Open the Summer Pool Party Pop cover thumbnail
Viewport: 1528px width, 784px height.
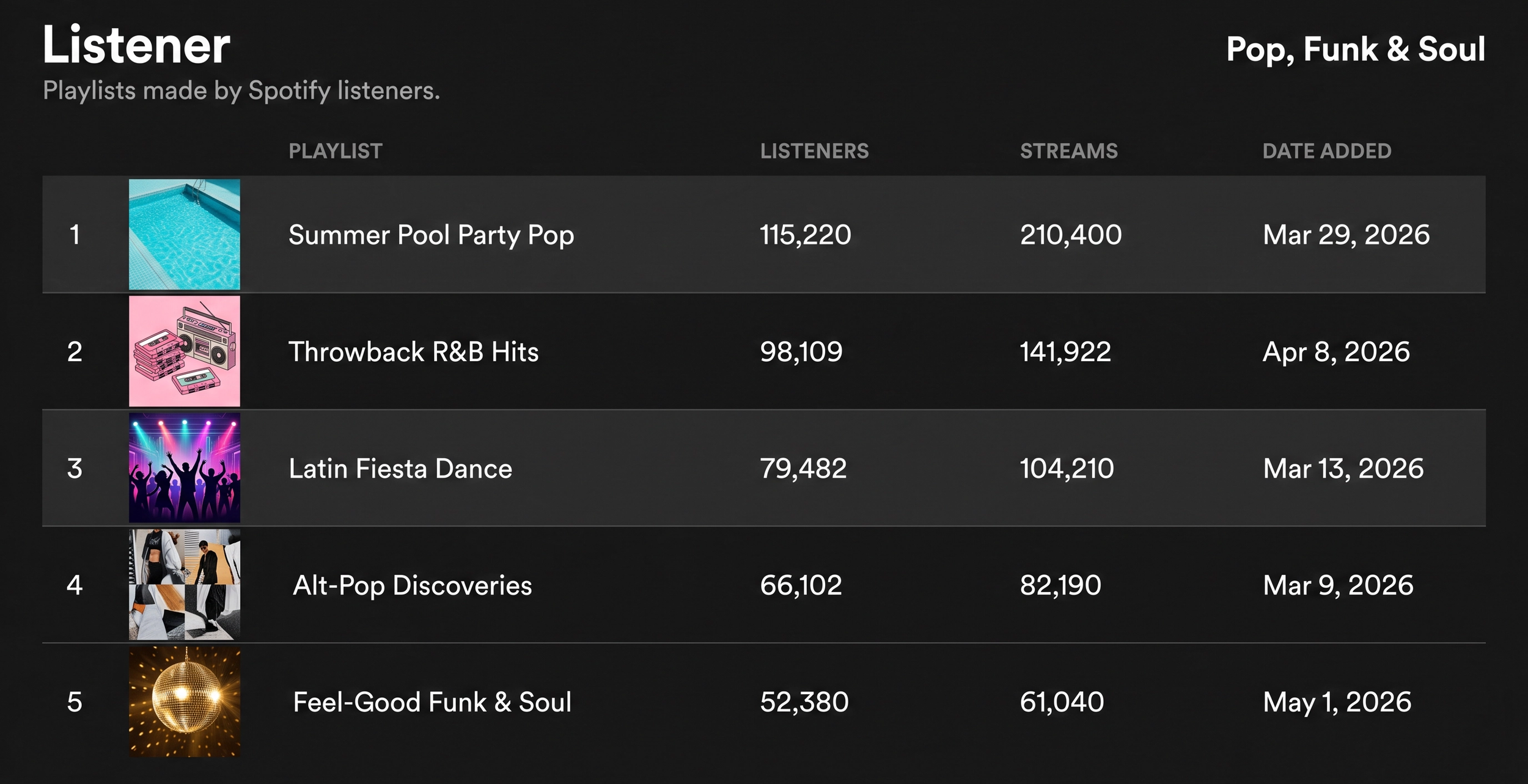coord(184,234)
